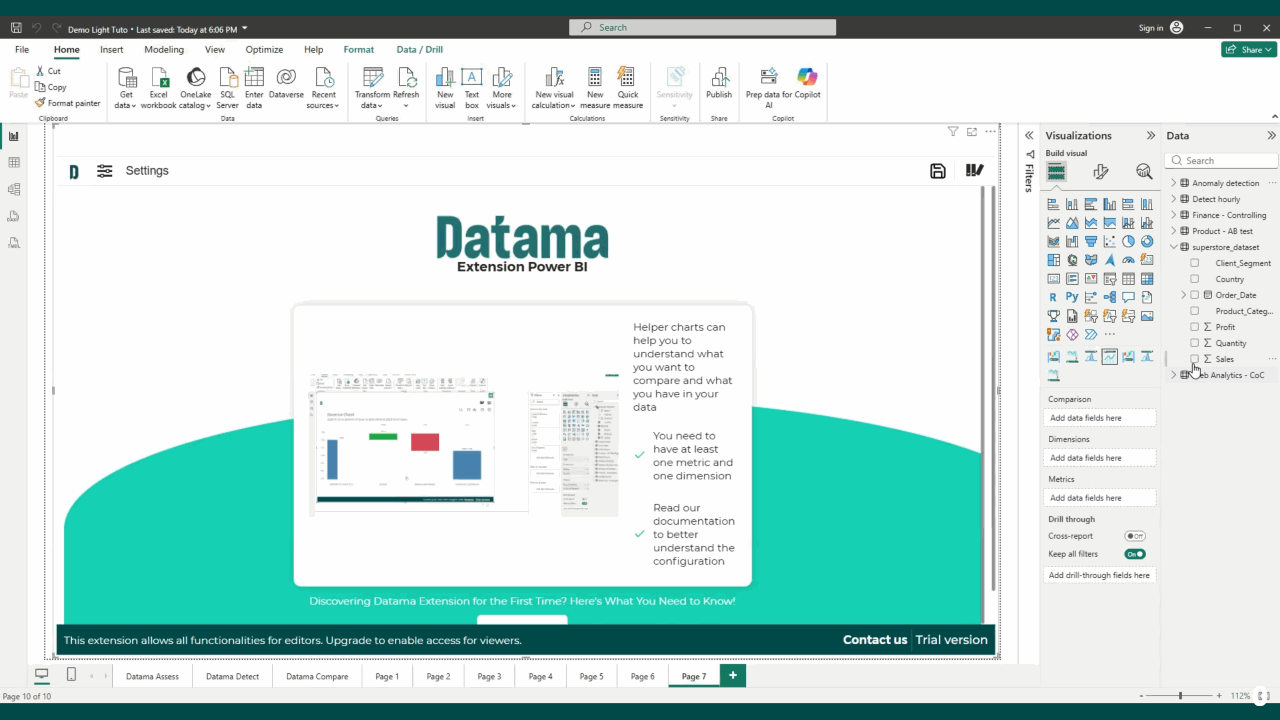
Task: Open Datama Settings sliders icon
Action: (x=105, y=171)
